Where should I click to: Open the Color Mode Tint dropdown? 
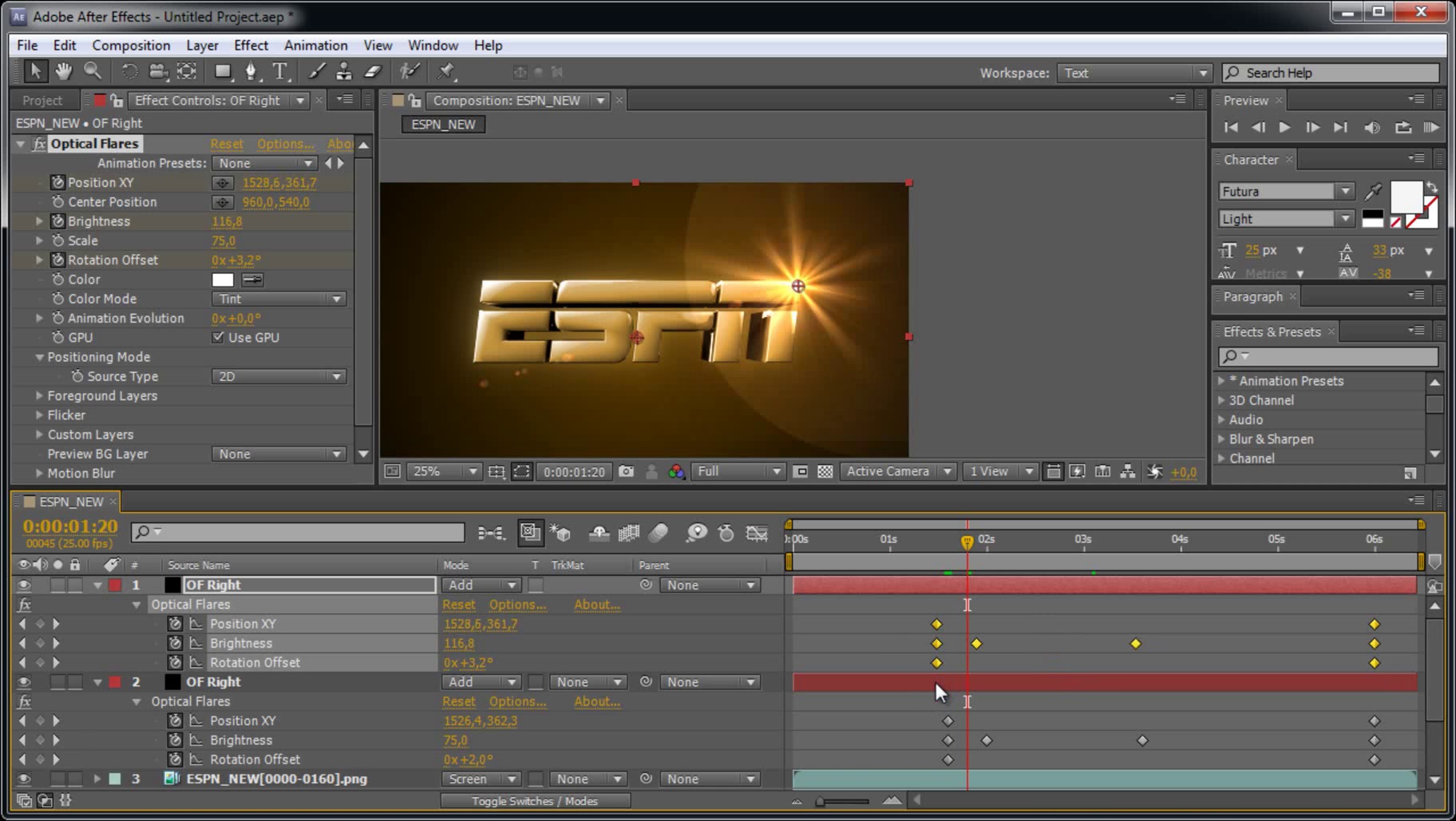coord(279,299)
